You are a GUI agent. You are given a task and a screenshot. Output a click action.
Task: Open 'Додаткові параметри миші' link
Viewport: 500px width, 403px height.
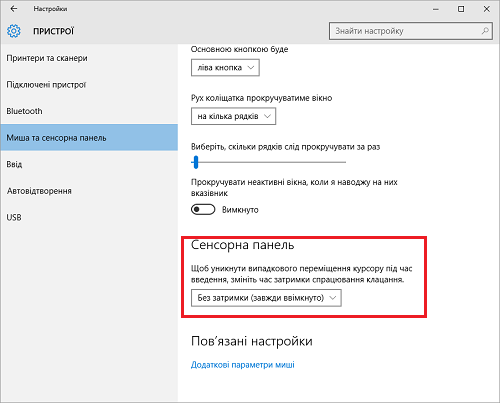point(243,365)
